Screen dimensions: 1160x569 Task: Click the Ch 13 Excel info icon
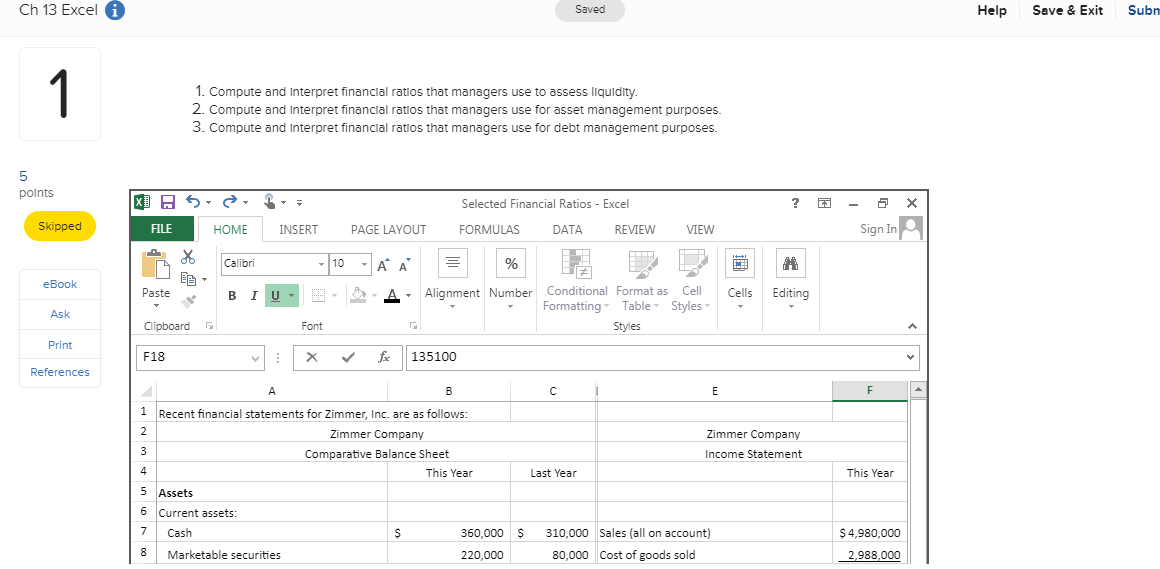pyautogui.click(x=115, y=10)
